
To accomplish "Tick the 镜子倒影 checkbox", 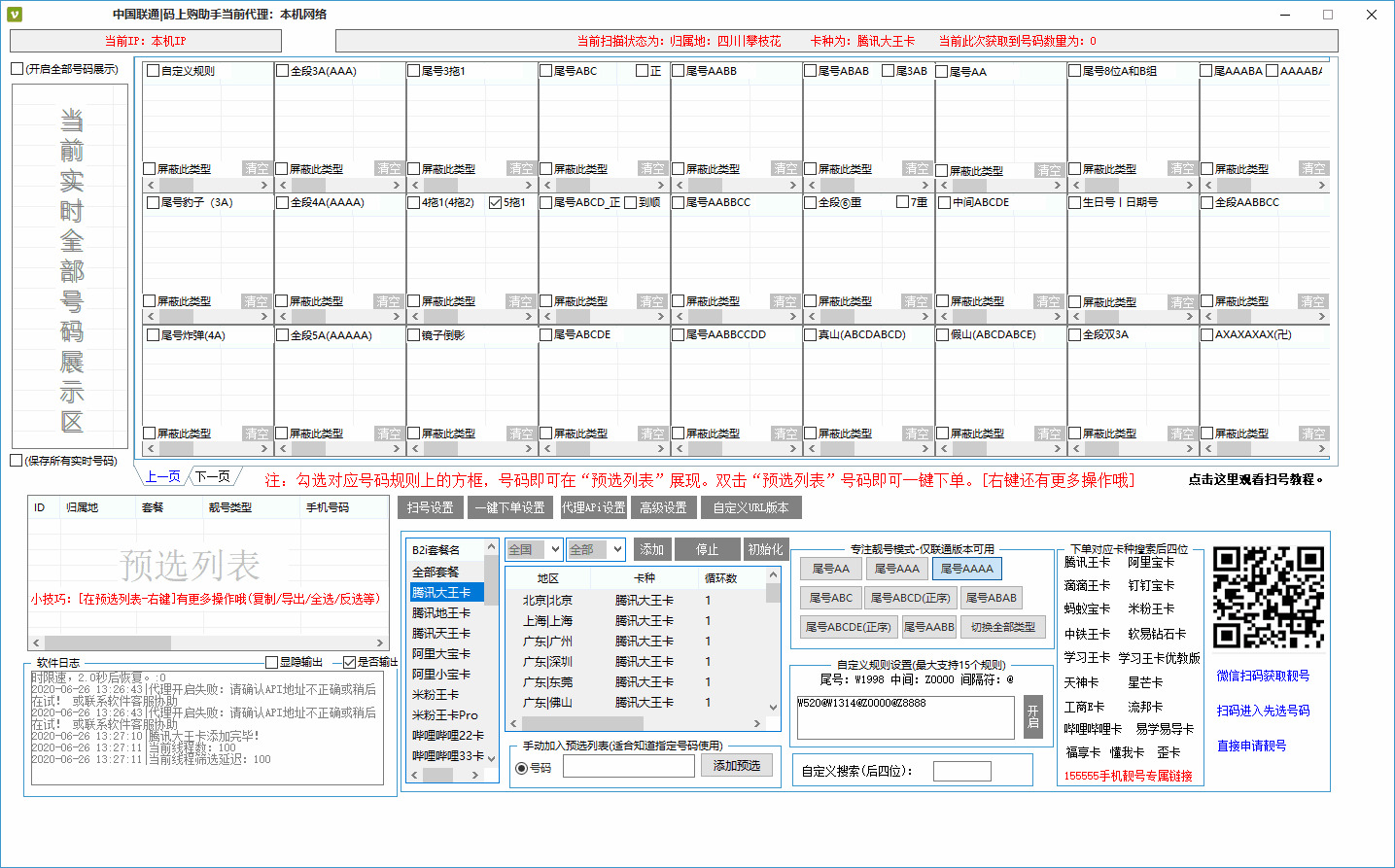I will coord(414,334).
